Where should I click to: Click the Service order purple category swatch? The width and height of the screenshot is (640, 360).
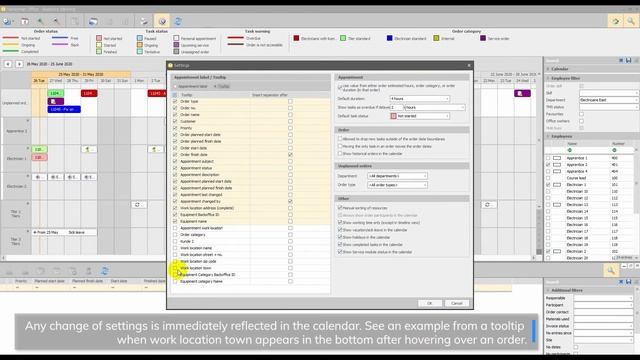(483, 38)
